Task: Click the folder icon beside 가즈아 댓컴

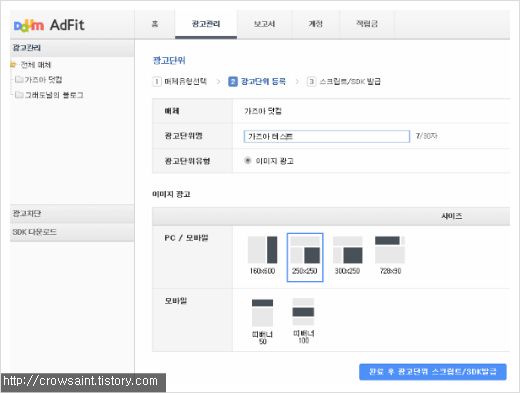Action: coord(19,79)
